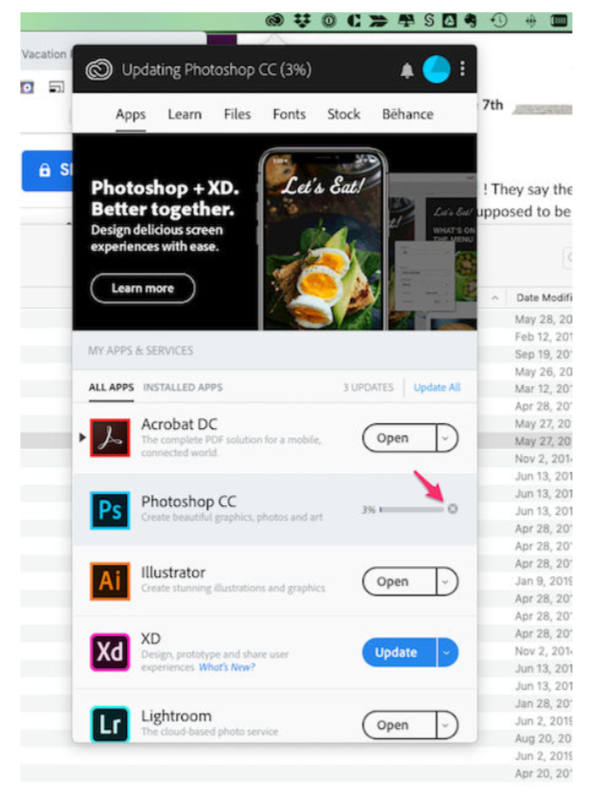590x796 pixels.
Task: Click the XD app icon
Action: click(x=110, y=652)
